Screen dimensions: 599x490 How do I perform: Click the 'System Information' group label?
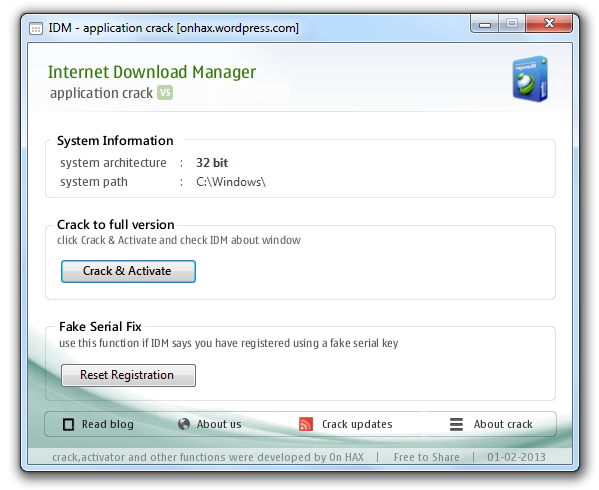[x=115, y=141]
